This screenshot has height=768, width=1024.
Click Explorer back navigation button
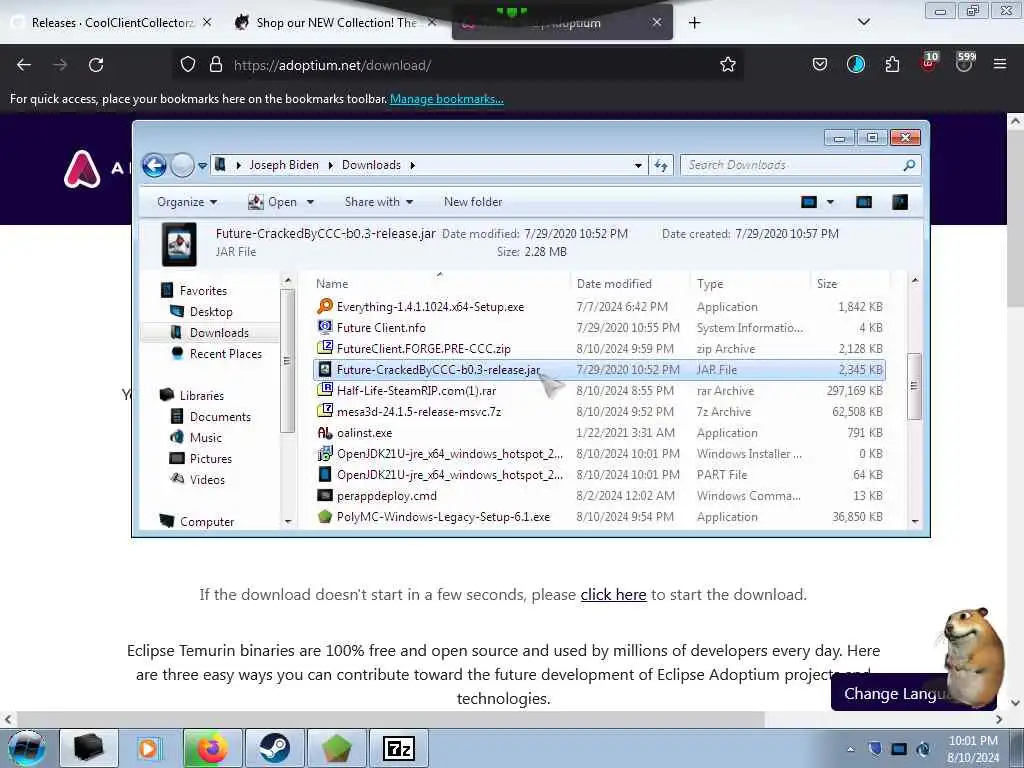tap(154, 165)
